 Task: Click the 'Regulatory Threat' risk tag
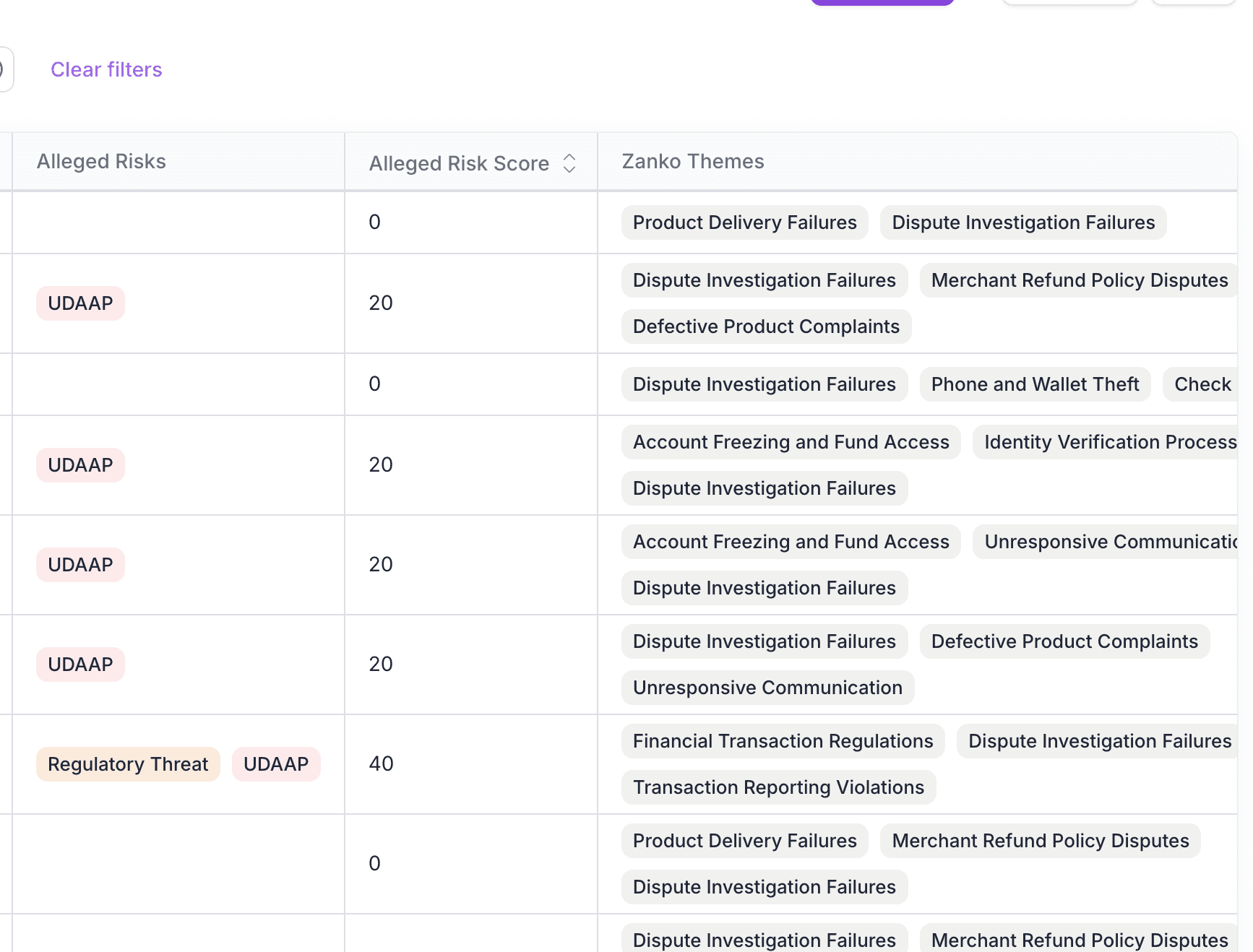[x=127, y=763]
